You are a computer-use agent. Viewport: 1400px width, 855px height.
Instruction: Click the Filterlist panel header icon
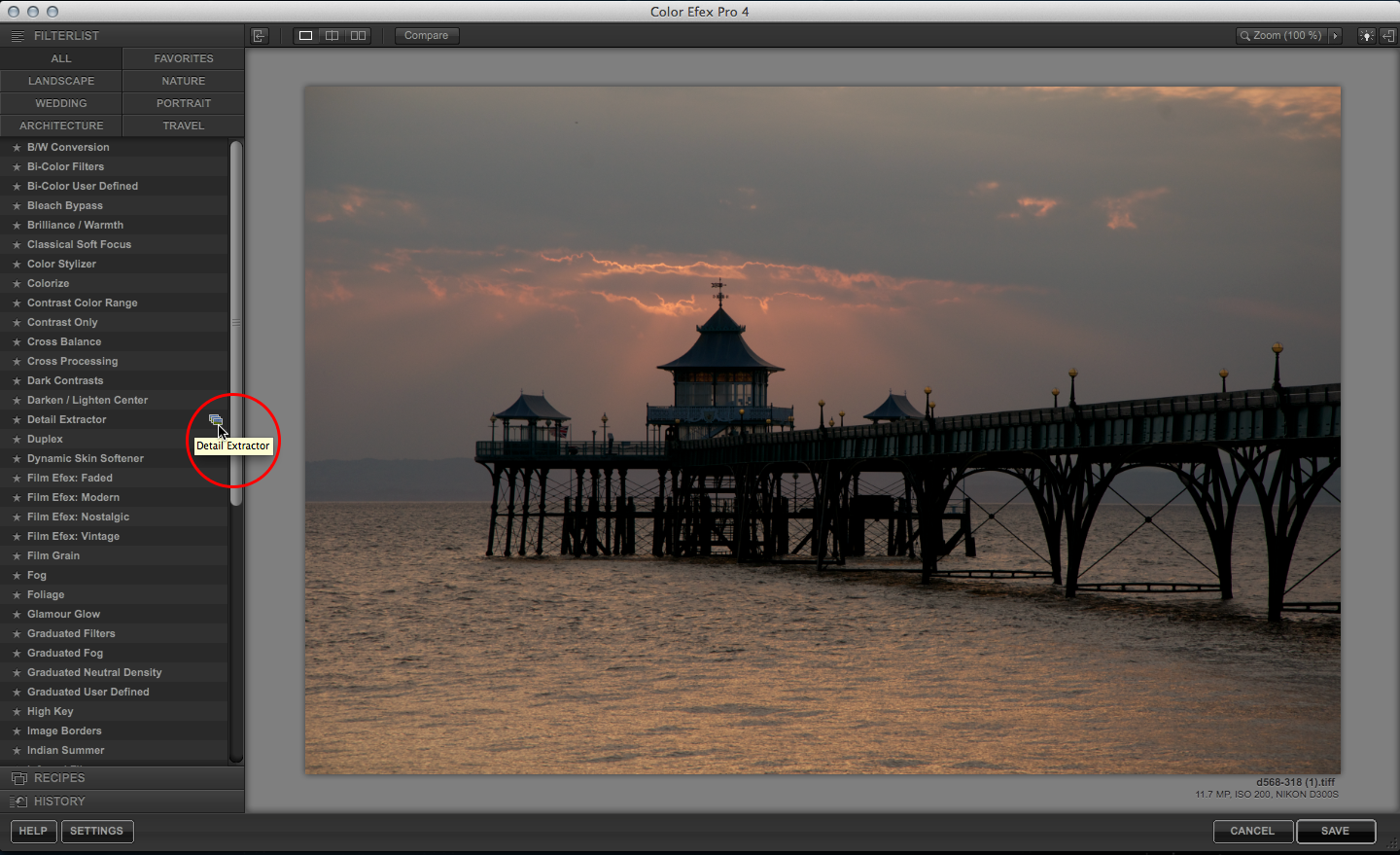pyautogui.click(x=17, y=36)
